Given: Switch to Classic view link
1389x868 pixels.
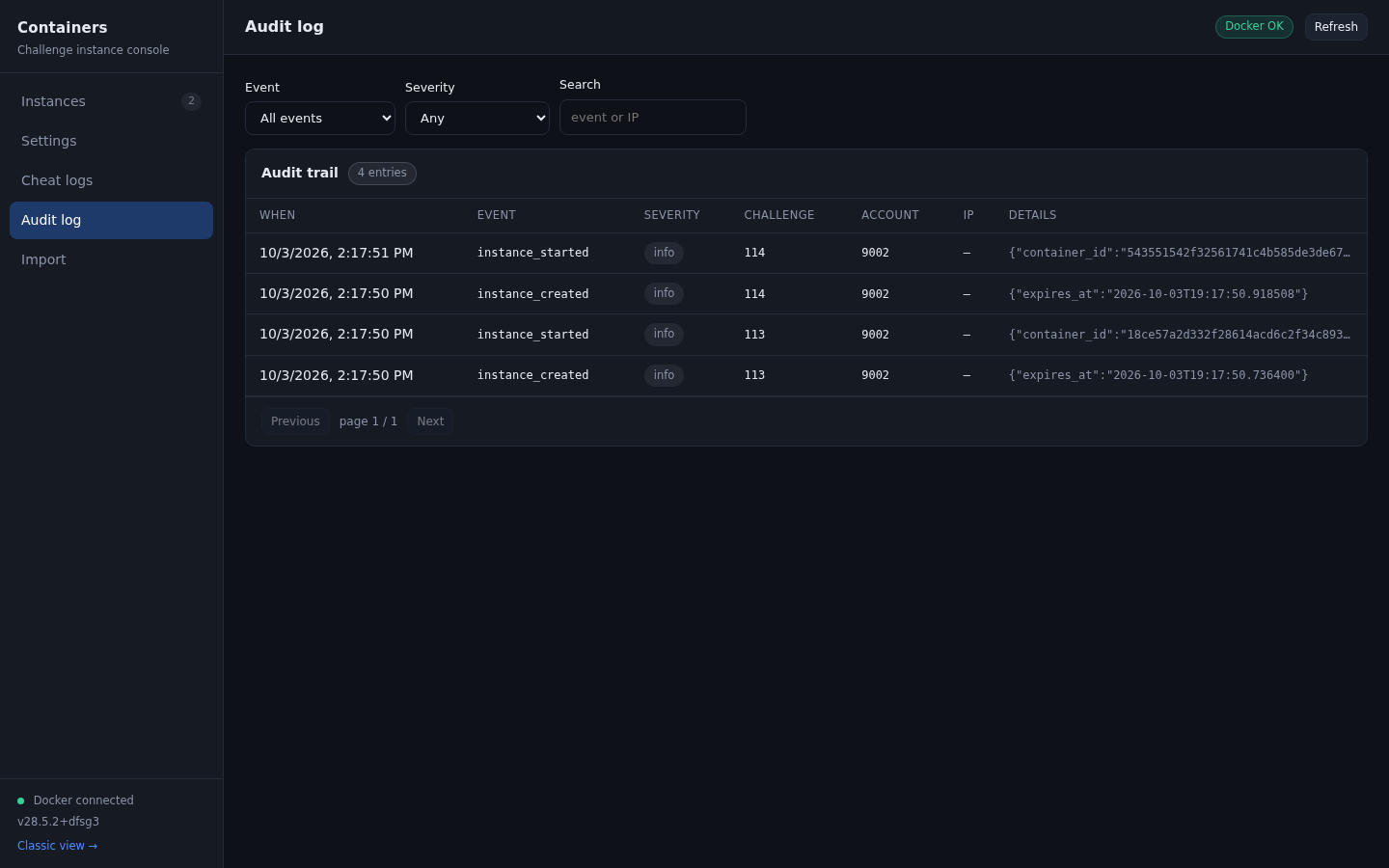Looking at the screenshot, I should [57, 846].
